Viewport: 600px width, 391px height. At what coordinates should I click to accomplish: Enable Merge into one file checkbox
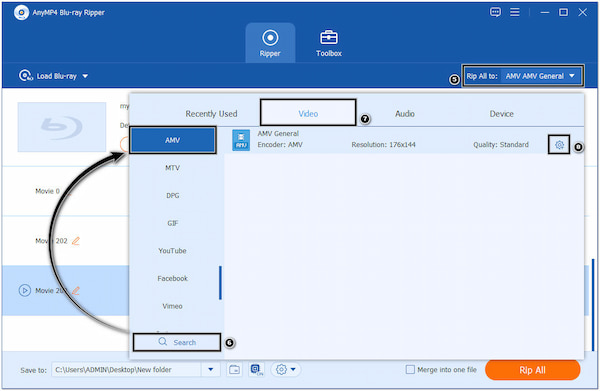410,370
